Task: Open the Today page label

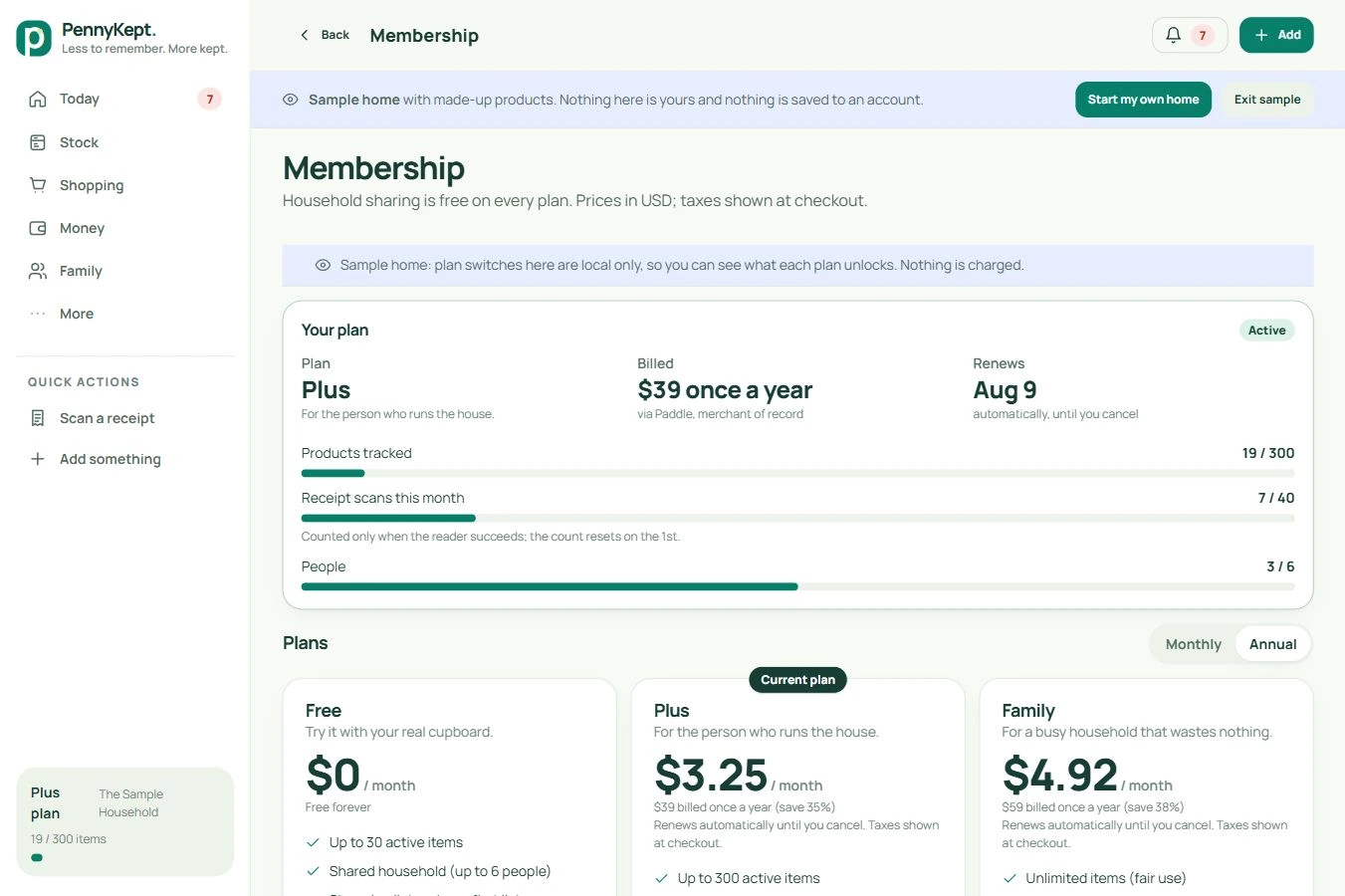Action: (x=80, y=99)
